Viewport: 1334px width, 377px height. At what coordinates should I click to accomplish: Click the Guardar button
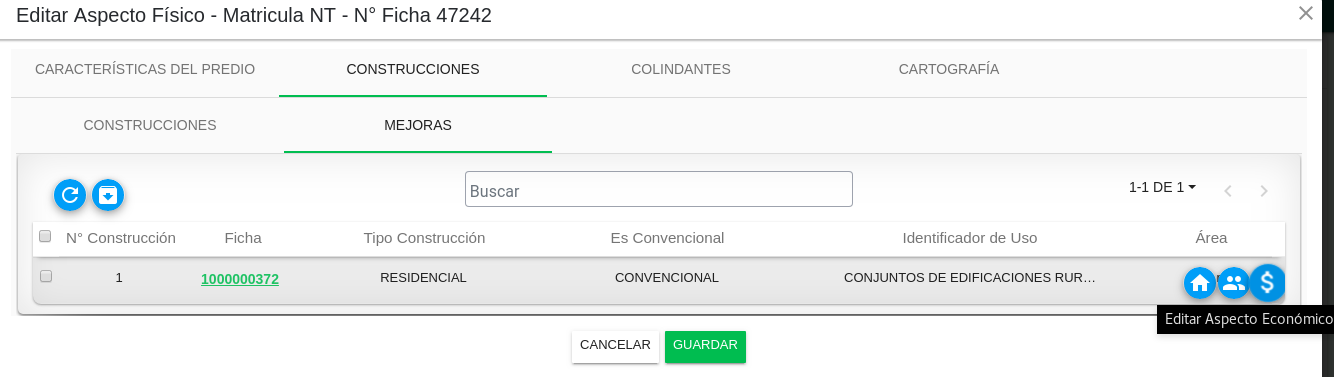[x=705, y=345]
